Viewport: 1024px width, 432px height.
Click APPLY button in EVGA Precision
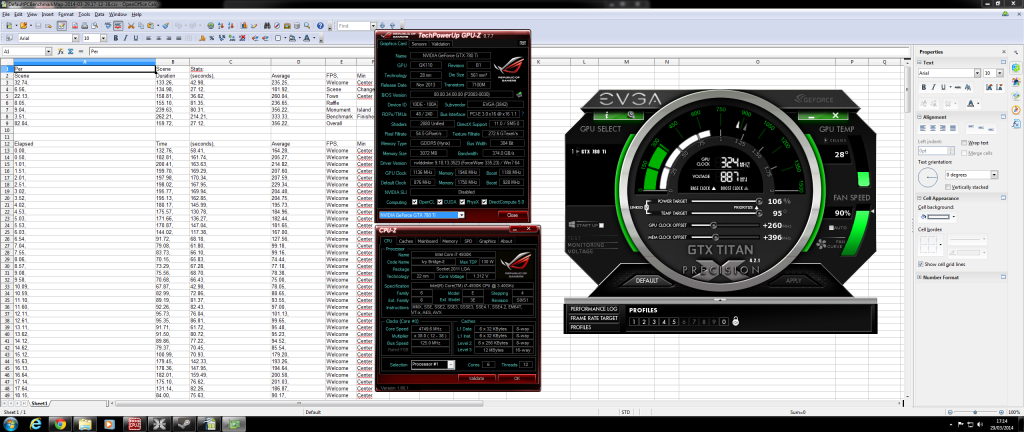click(793, 281)
